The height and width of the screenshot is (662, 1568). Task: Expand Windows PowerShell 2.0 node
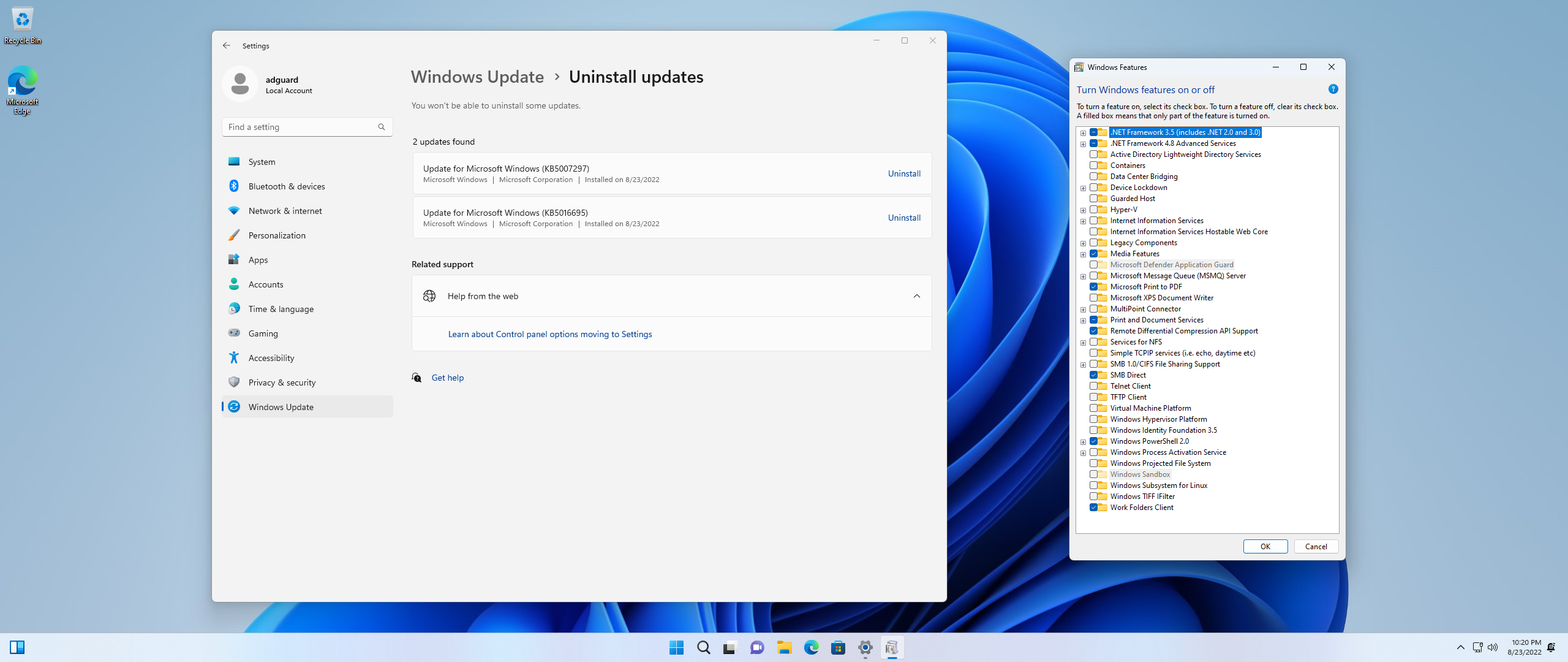click(x=1083, y=442)
